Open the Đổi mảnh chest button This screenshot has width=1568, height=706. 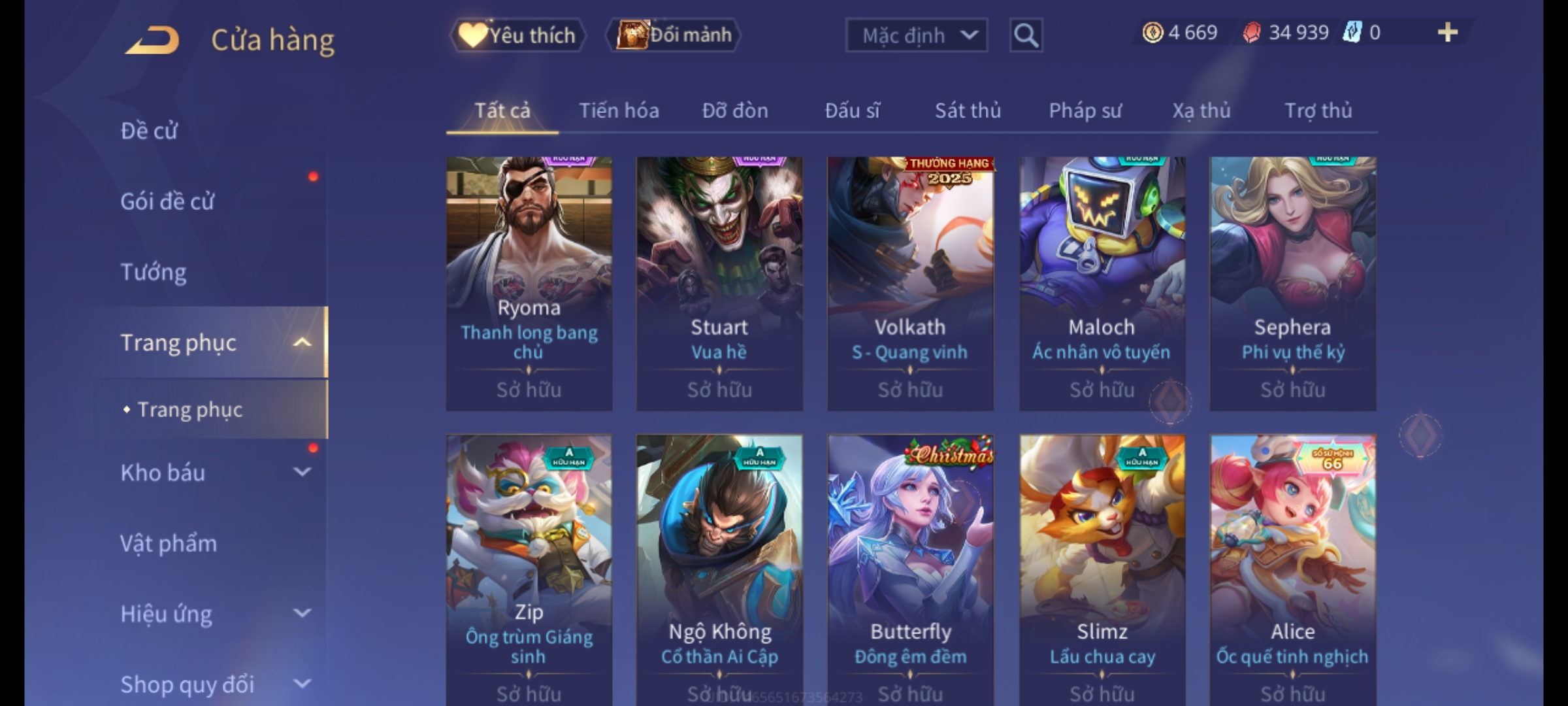674,35
